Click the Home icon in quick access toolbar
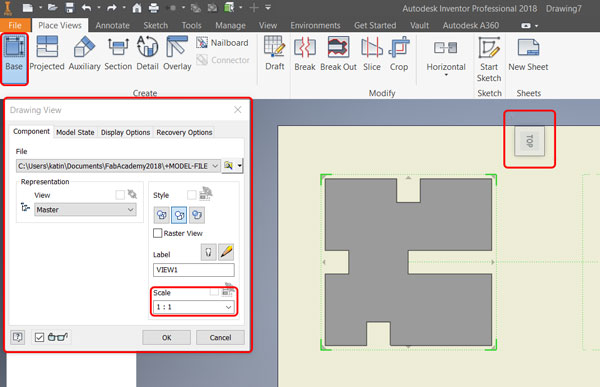The height and width of the screenshot is (387, 600). 137,7
